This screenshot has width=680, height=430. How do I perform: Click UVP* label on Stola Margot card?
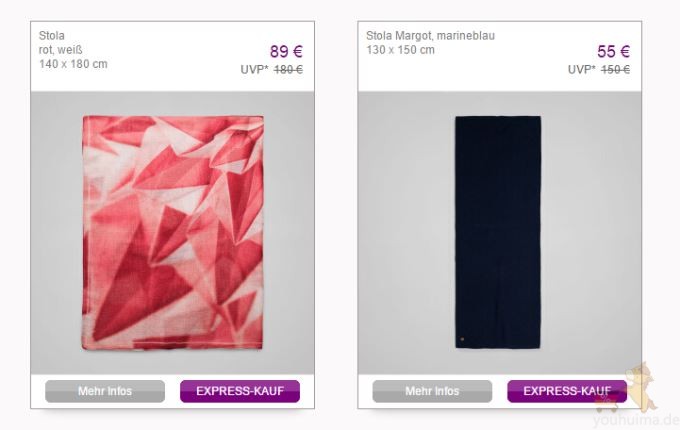coord(582,69)
